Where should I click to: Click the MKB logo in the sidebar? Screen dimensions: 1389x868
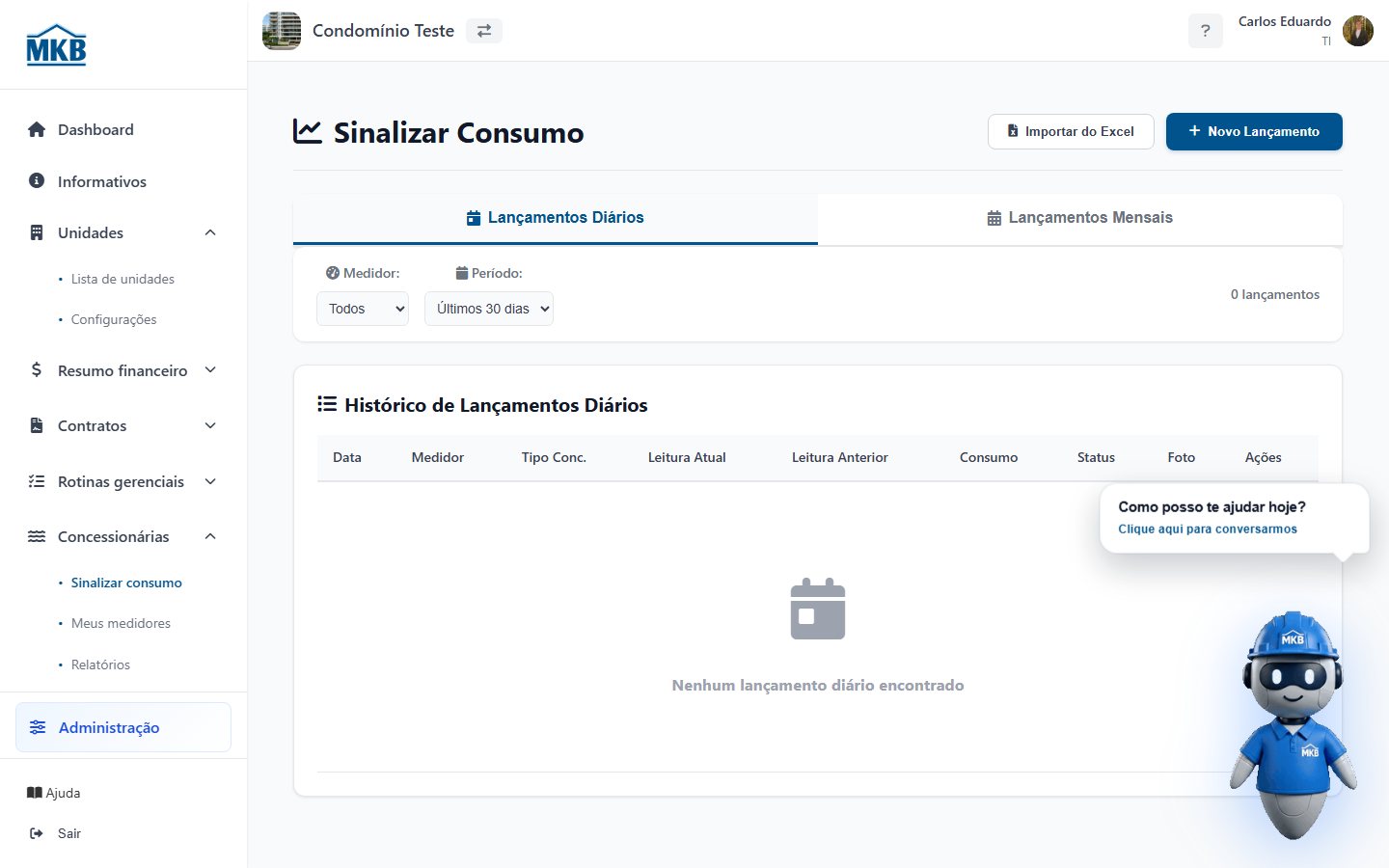pyautogui.click(x=56, y=44)
